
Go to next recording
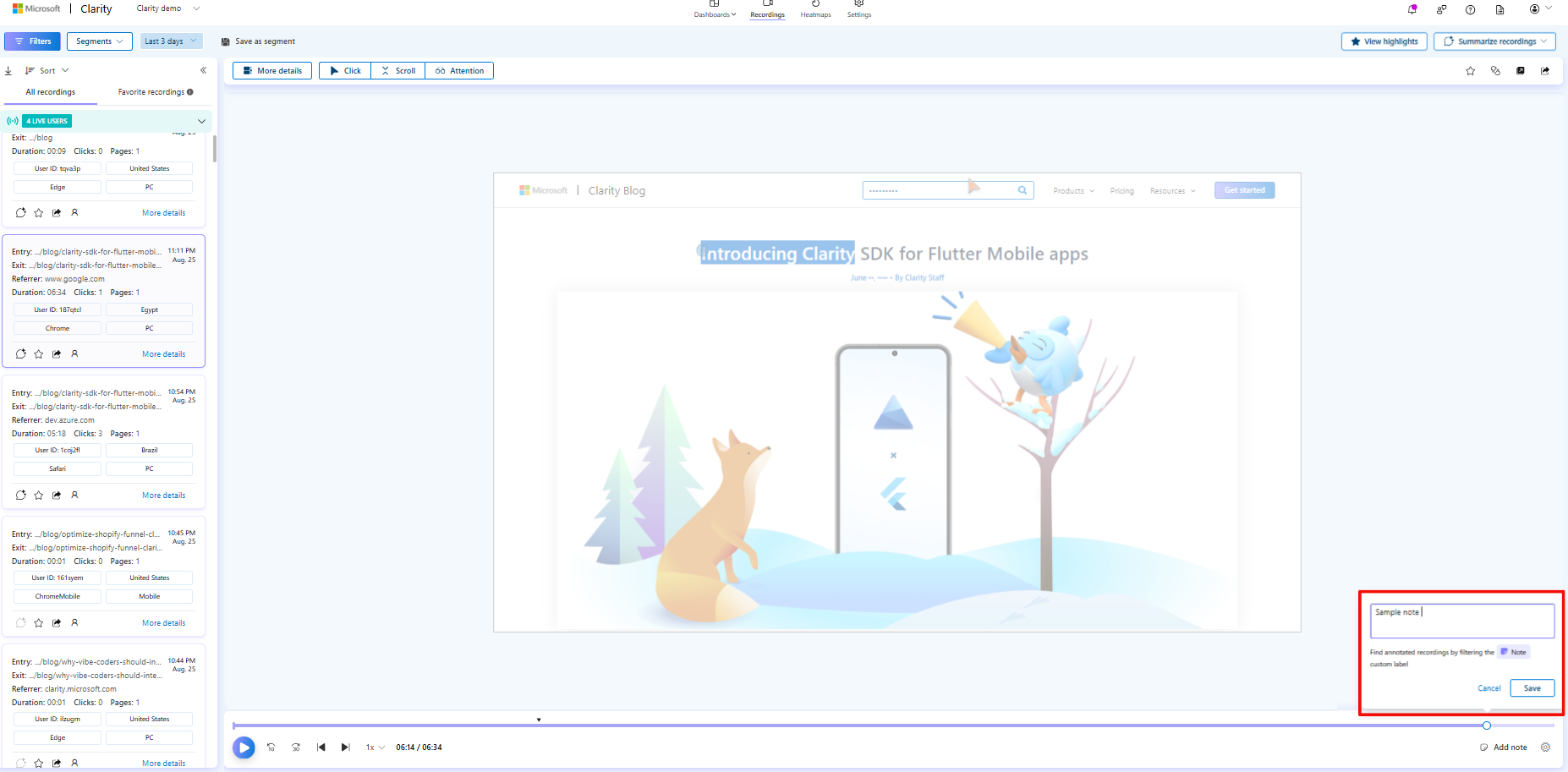tap(345, 747)
